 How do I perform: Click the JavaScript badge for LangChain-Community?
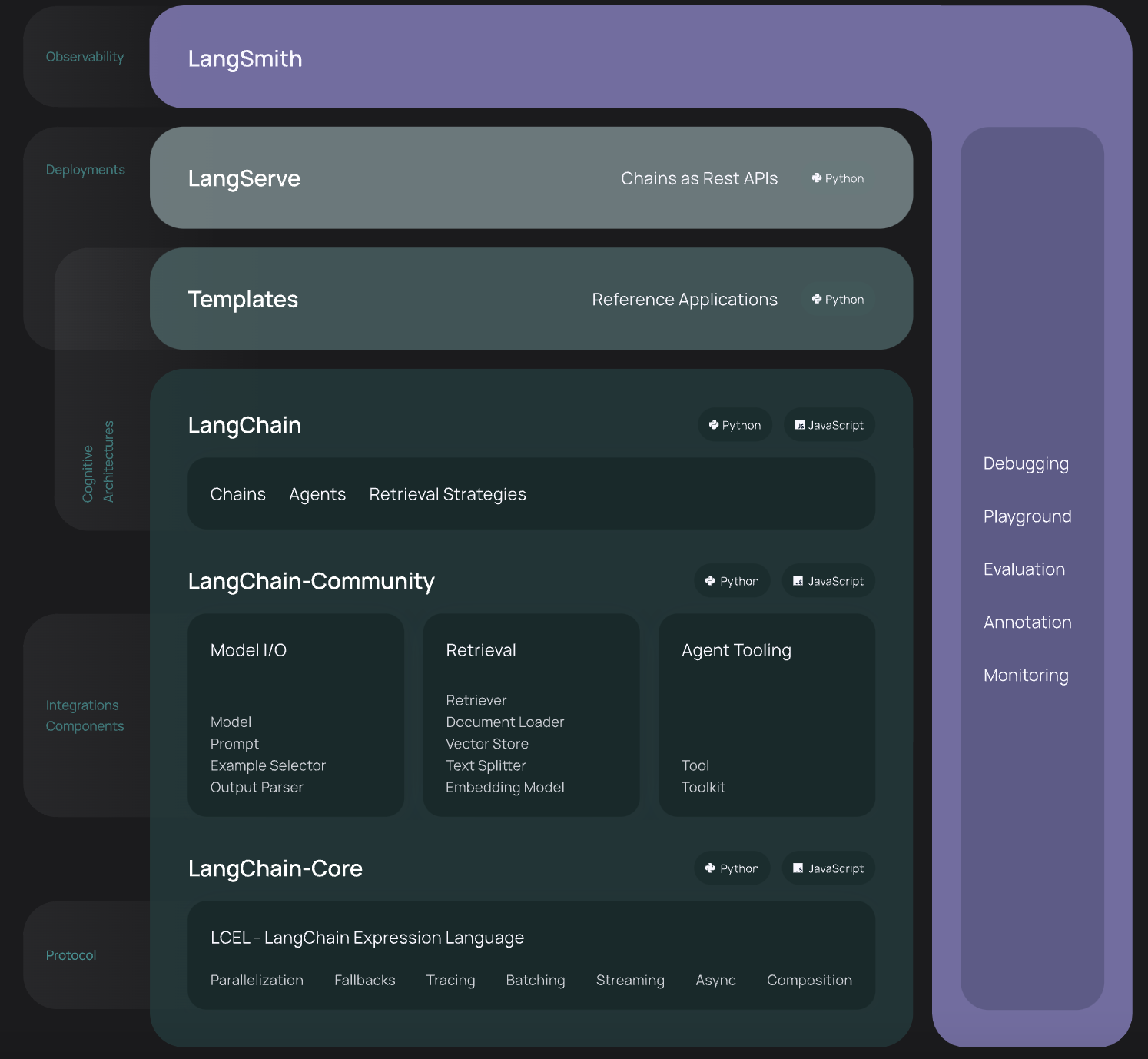click(x=828, y=581)
